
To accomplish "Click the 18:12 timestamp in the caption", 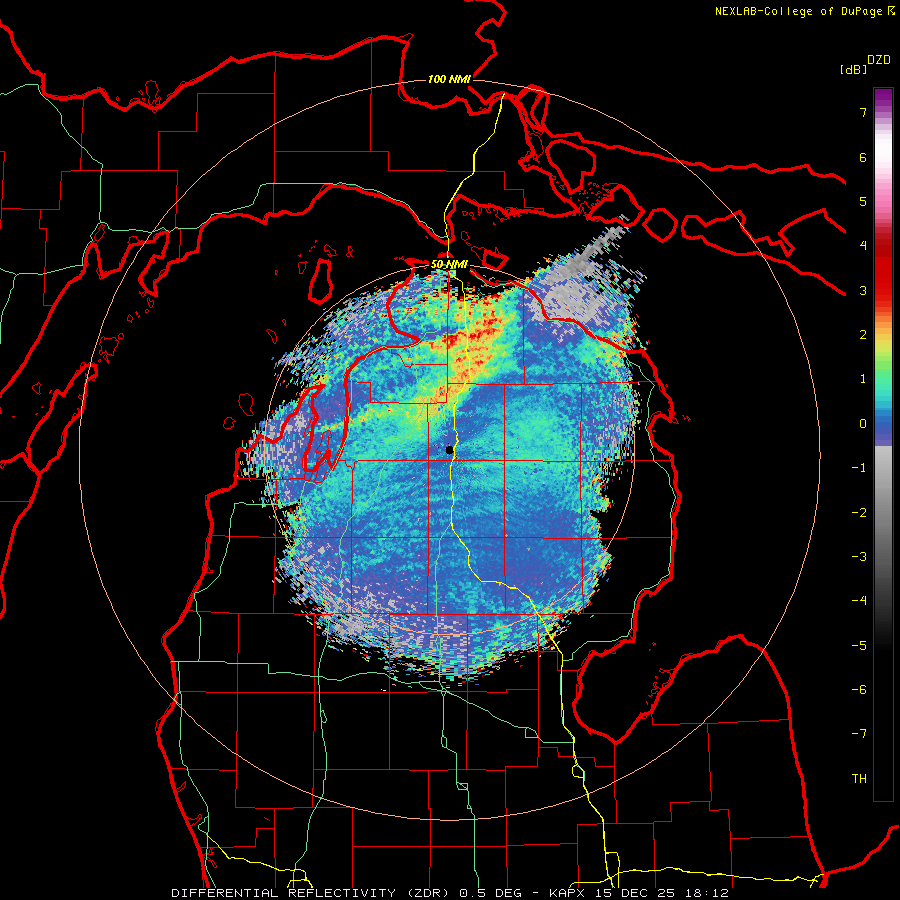I will click(709, 893).
